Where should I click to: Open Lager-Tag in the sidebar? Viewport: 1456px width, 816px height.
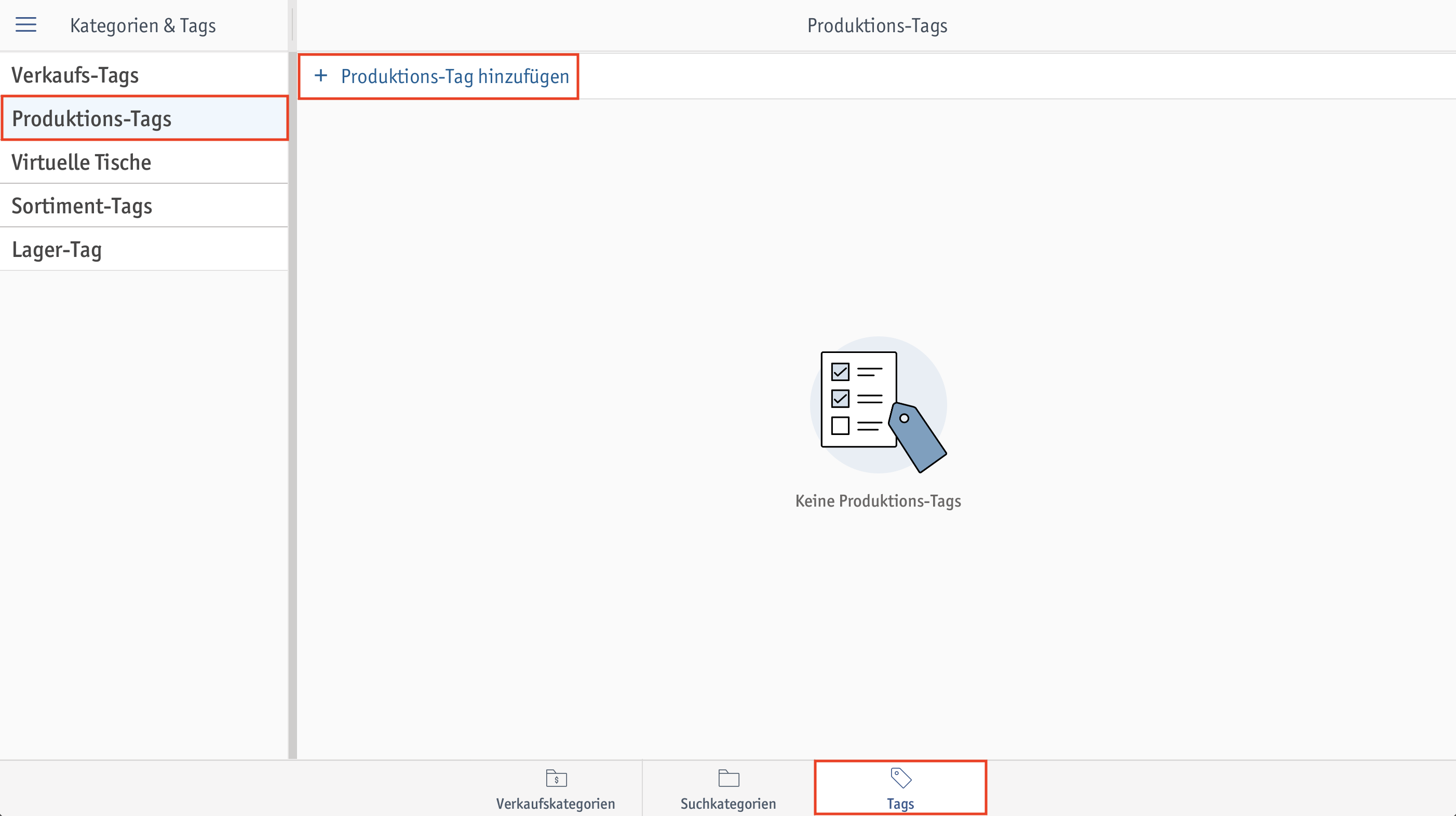[x=144, y=249]
